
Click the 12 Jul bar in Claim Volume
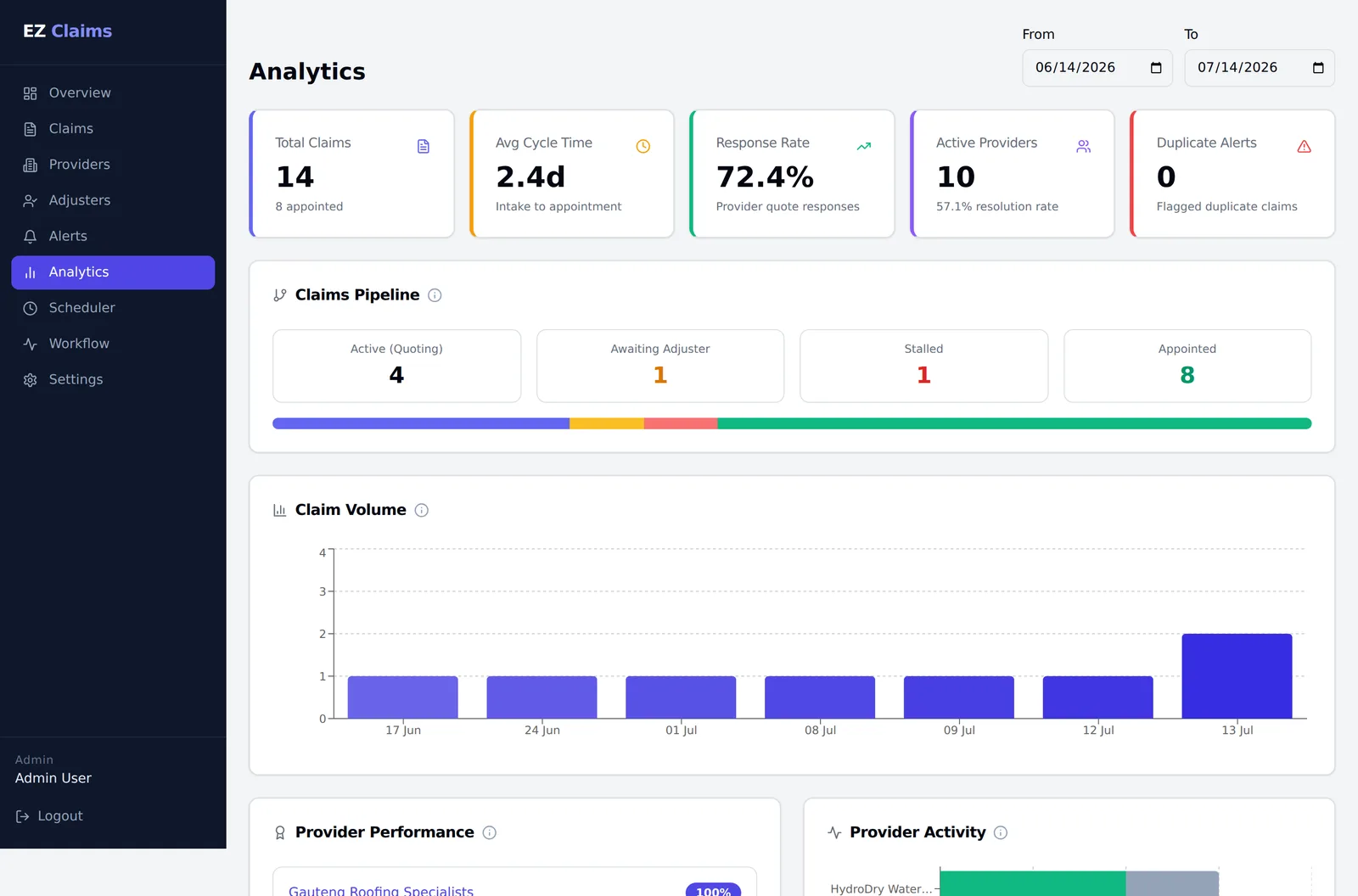coord(1097,697)
